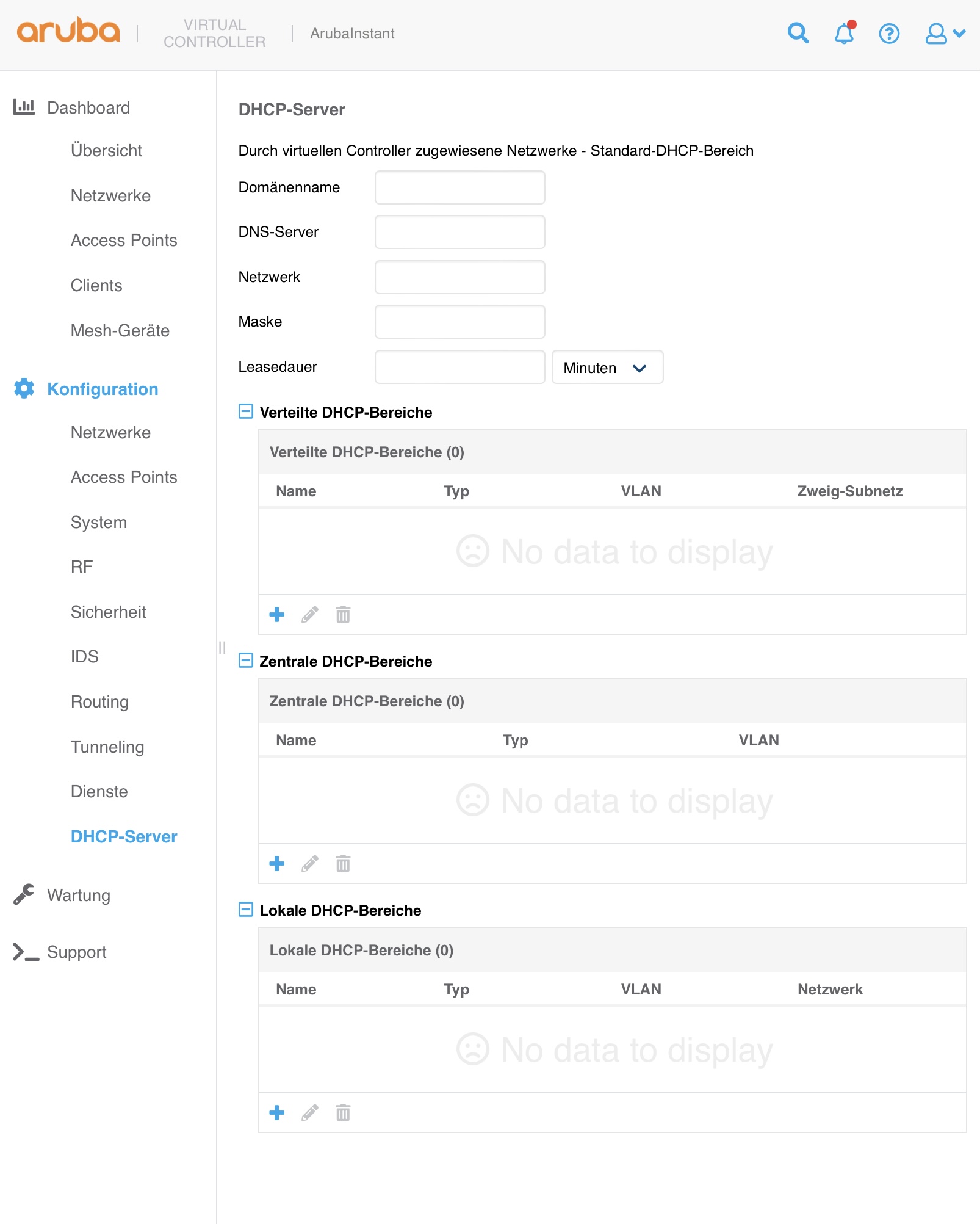
Task: Collapse the Lokale DHCP-Bereiche section
Action: click(245, 910)
